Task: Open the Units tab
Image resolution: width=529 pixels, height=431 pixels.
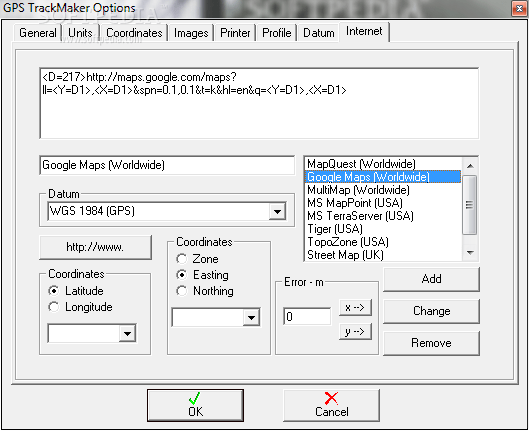Action: click(80, 33)
